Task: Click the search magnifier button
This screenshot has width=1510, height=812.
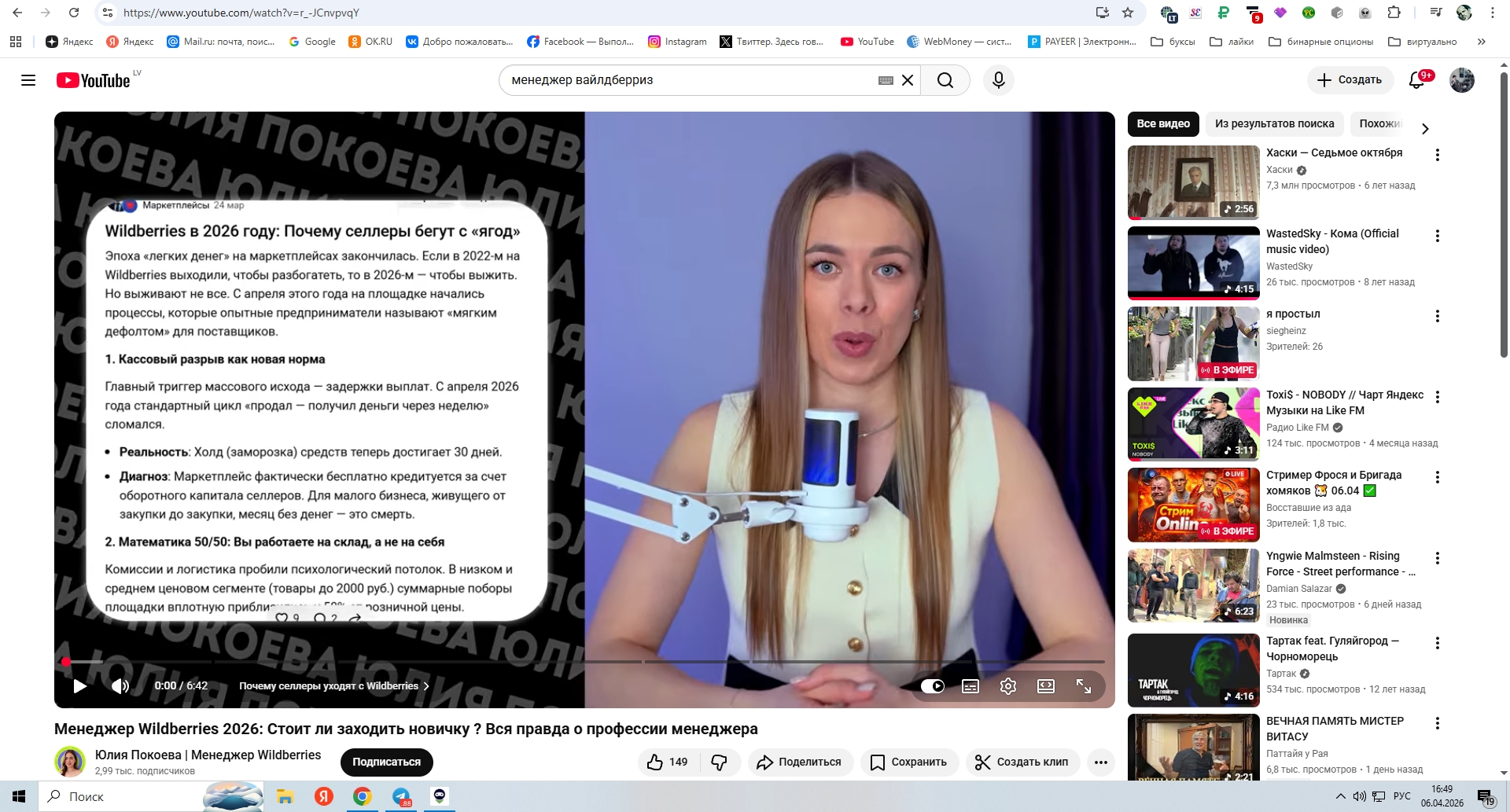Action: coord(945,80)
